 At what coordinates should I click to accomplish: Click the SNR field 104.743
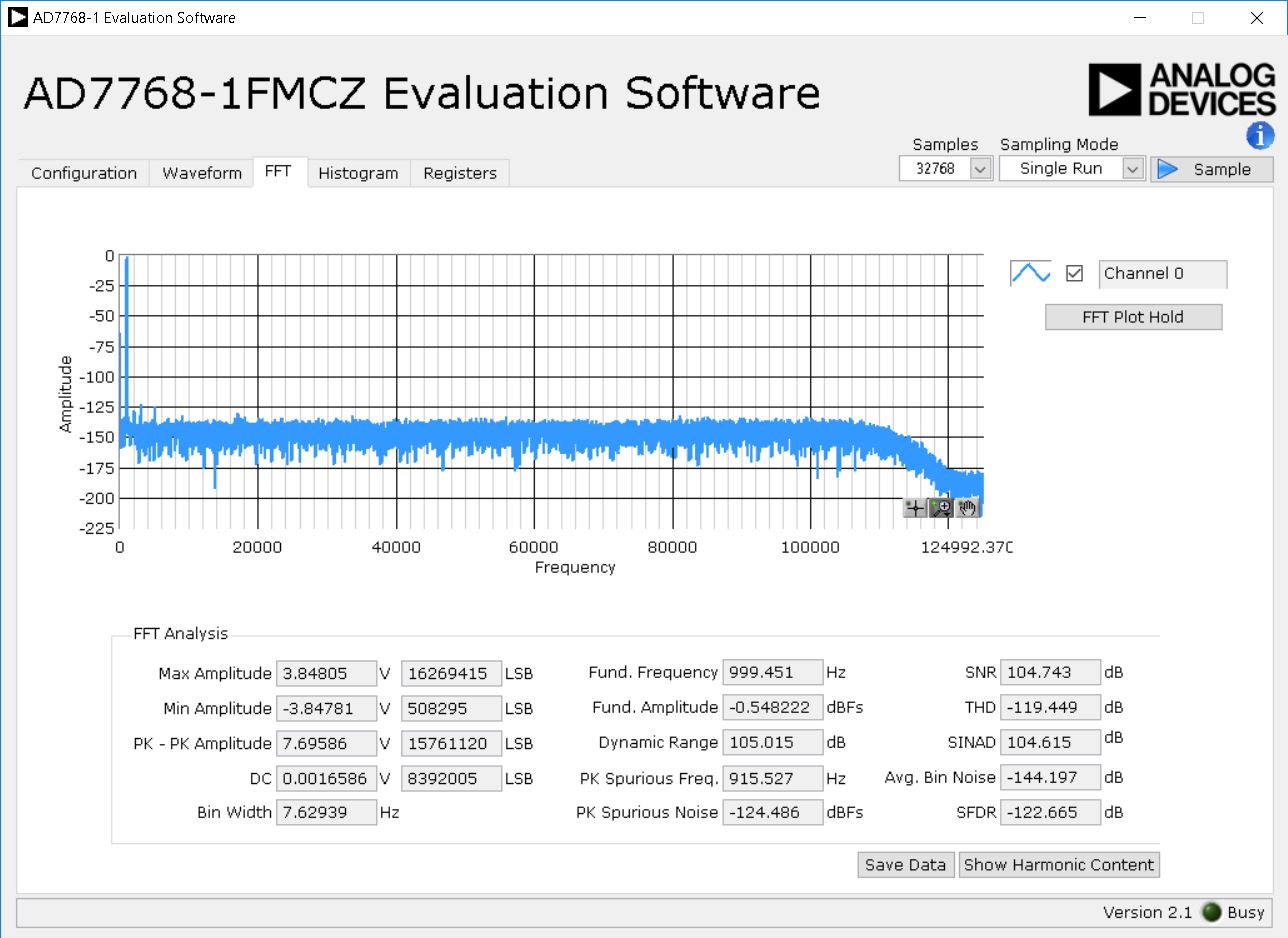click(1050, 672)
